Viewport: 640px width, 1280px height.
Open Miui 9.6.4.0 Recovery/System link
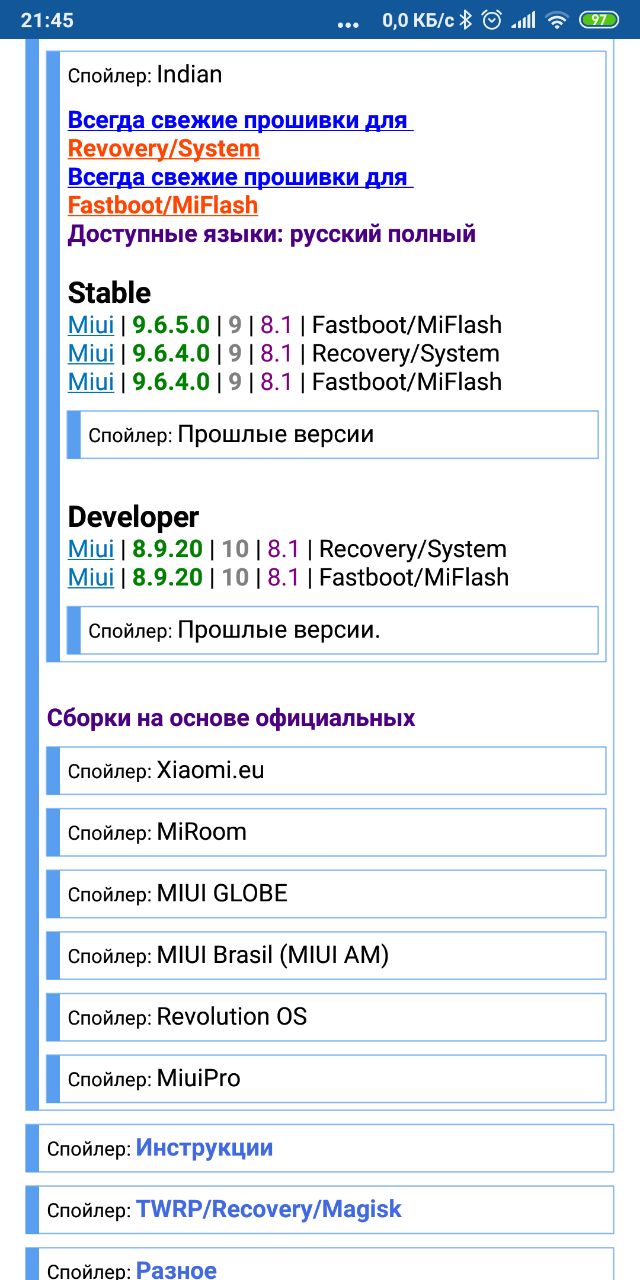[91, 353]
